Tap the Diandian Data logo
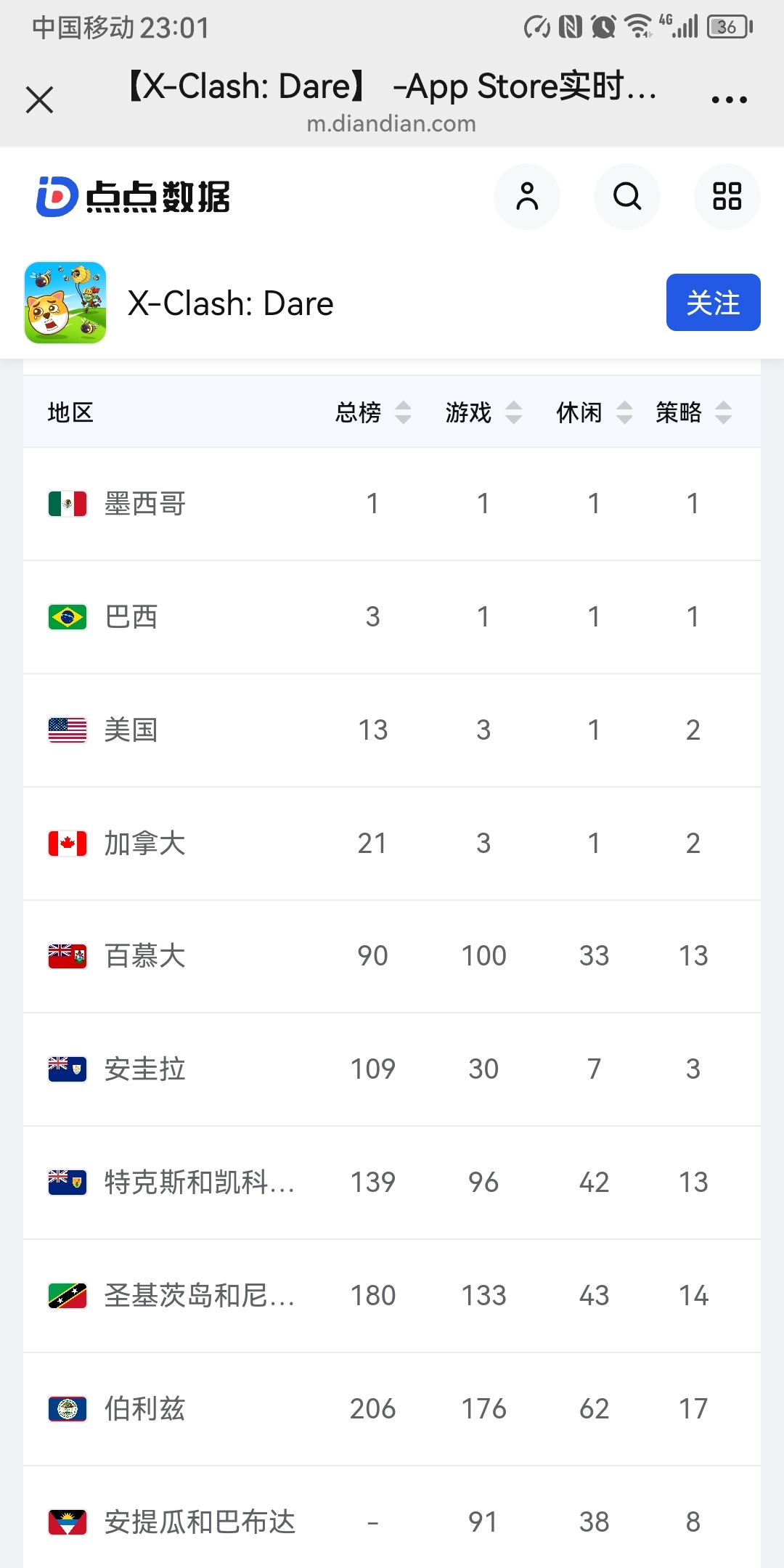784x1568 pixels. [x=134, y=197]
